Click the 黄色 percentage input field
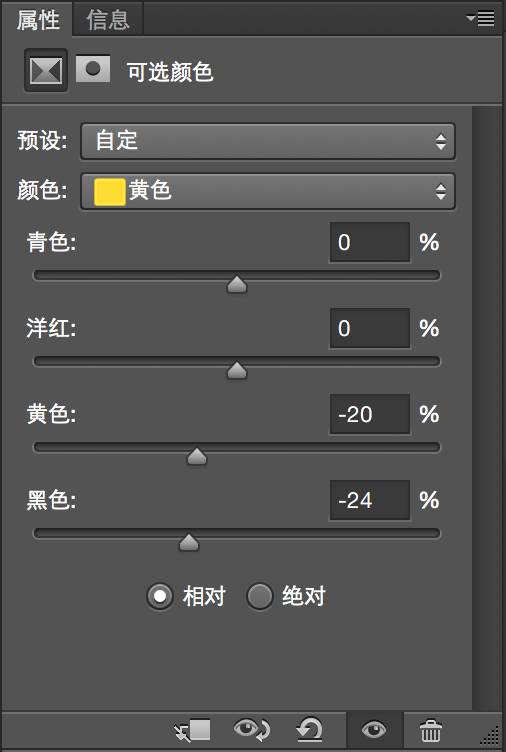This screenshot has height=752, width=506. tap(370, 414)
